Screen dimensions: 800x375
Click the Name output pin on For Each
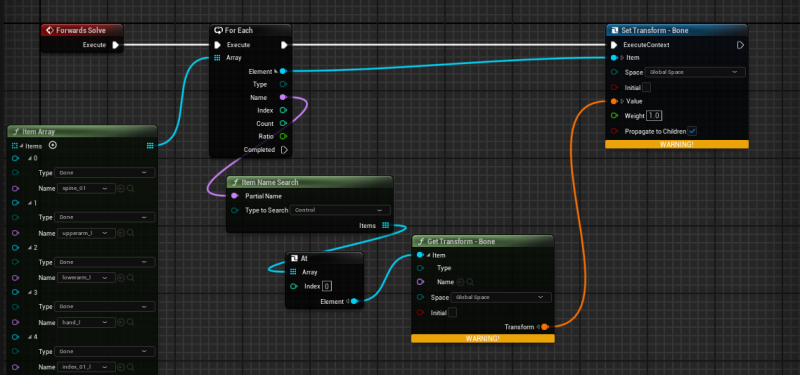(x=283, y=97)
